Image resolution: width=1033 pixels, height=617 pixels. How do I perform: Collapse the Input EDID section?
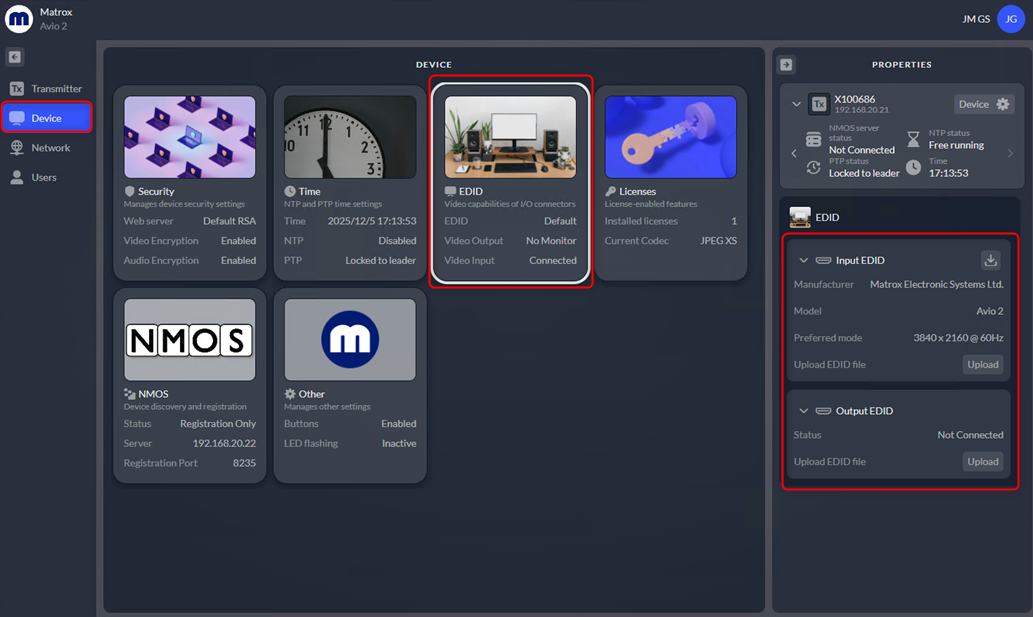point(803,260)
